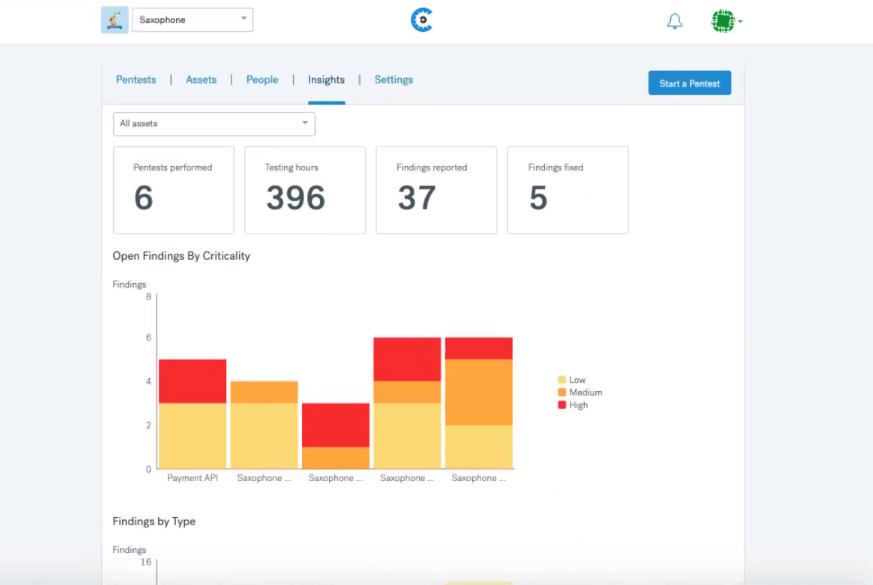This screenshot has height=585, width=873.
Task: Expand the user account menu arrow
Action: coord(740,22)
